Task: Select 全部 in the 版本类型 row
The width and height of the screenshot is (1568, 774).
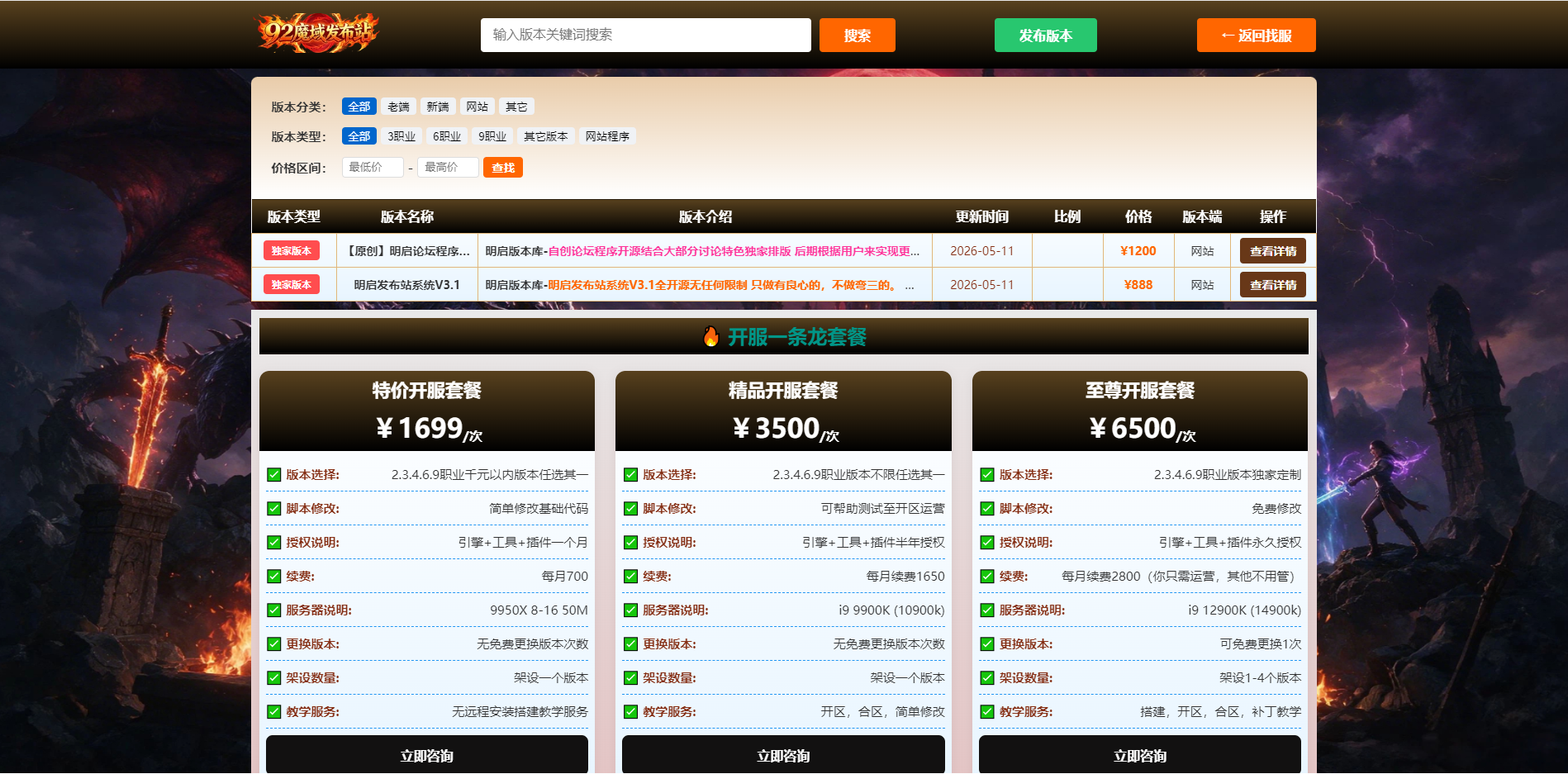Action: click(x=359, y=136)
